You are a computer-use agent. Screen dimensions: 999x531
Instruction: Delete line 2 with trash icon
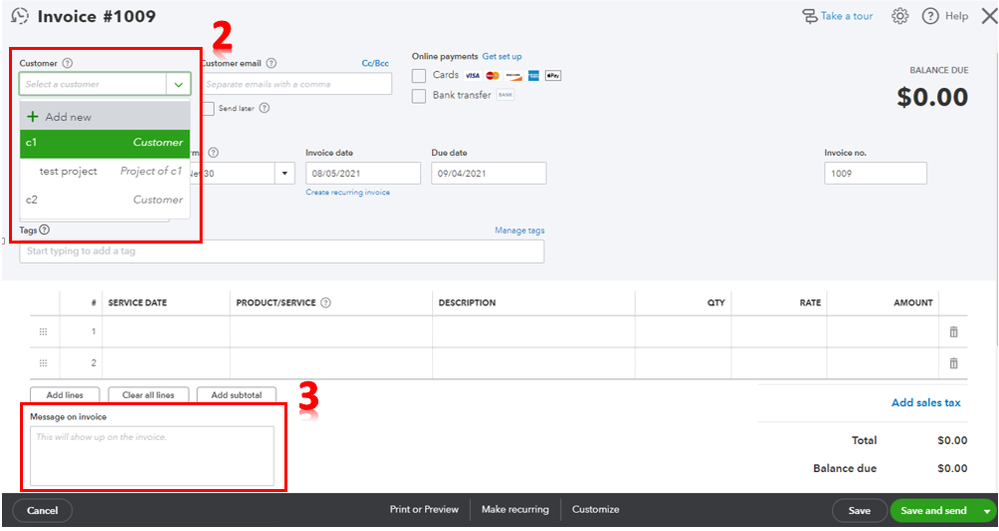click(x=953, y=363)
